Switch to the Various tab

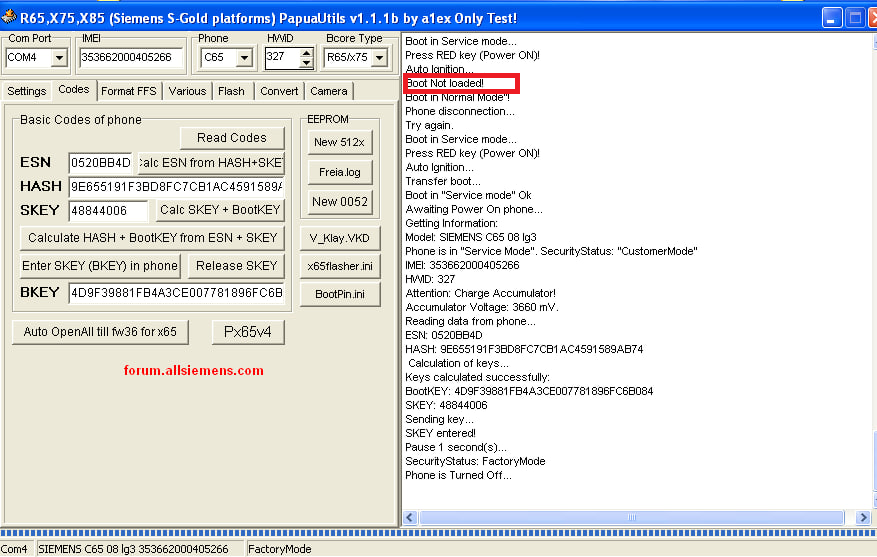[x=187, y=91]
